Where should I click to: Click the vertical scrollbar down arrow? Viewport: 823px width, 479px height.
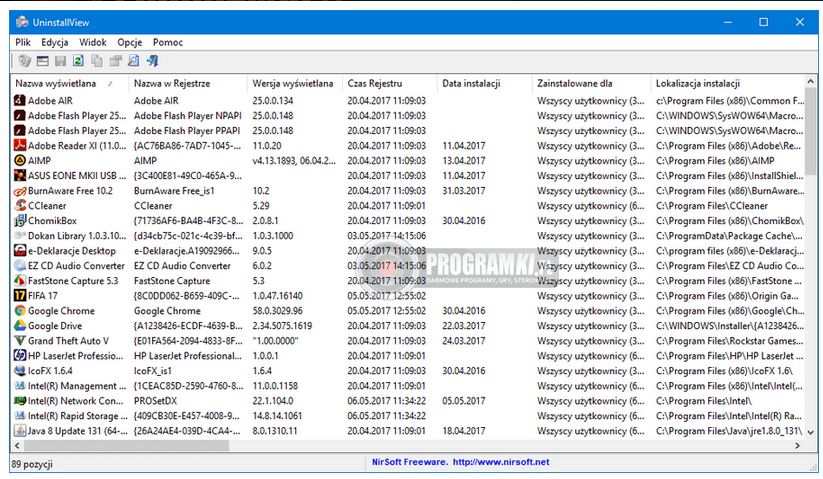(x=810, y=433)
